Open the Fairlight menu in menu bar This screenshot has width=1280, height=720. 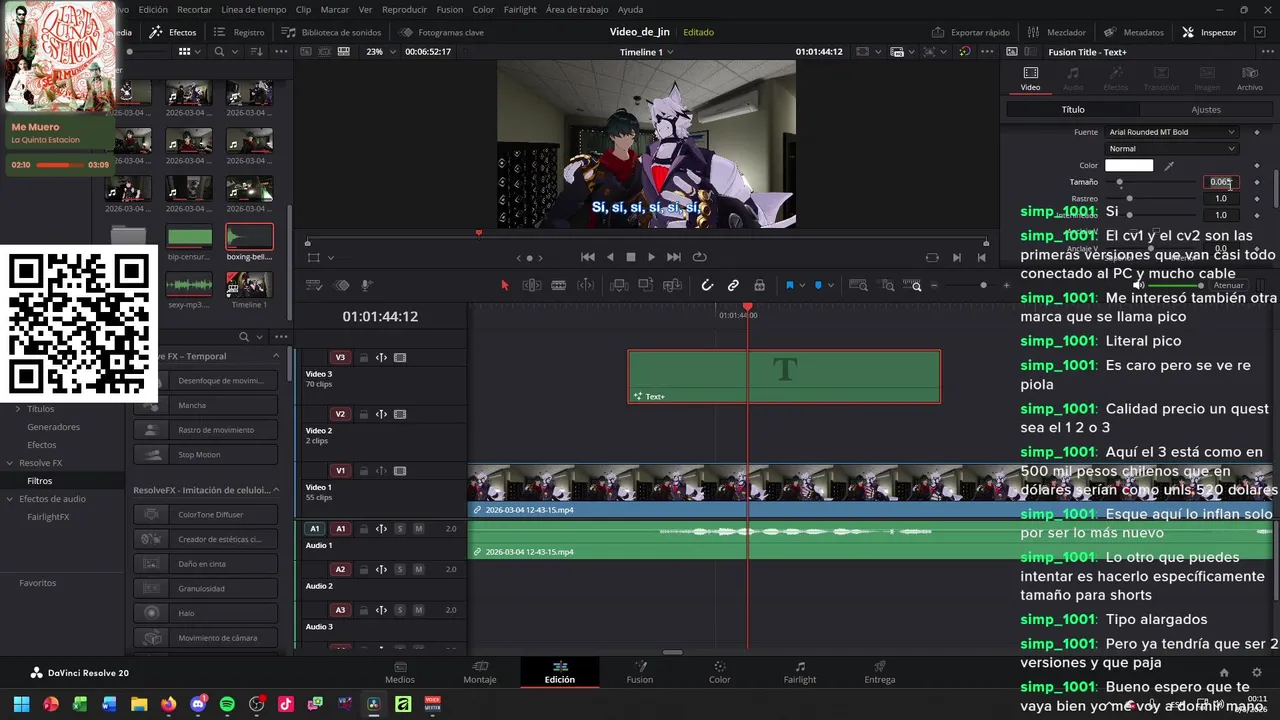519,9
